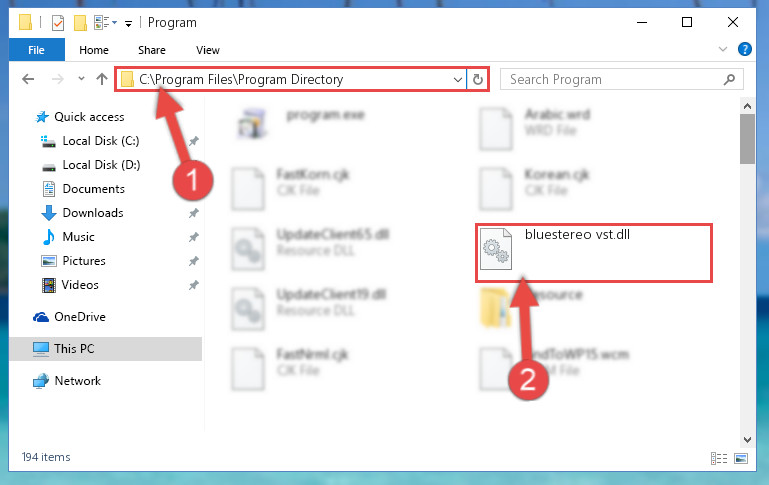Toggle the pin next to Music

[x=194, y=237]
